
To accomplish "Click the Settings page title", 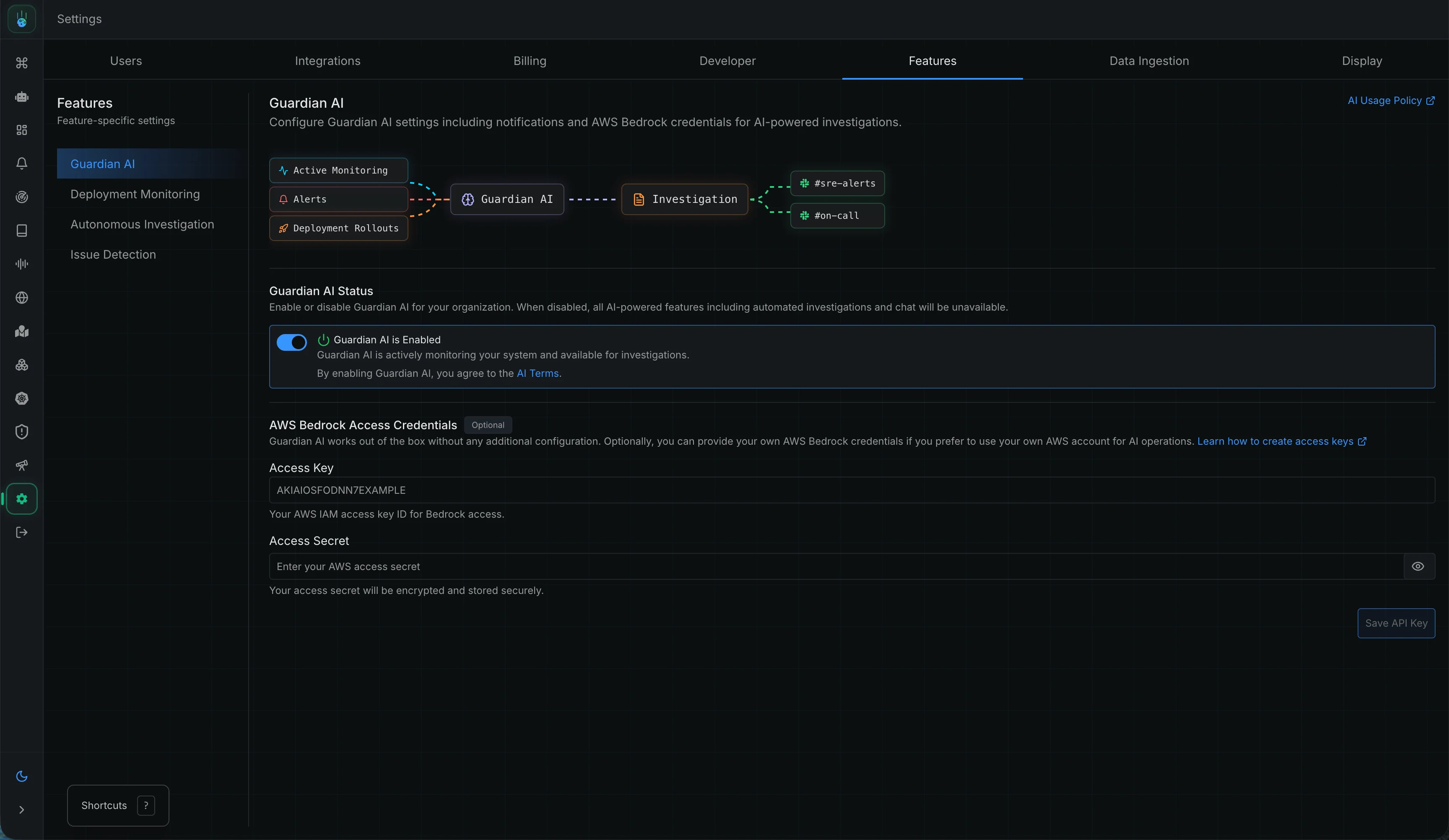I will [x=79, y=19].
